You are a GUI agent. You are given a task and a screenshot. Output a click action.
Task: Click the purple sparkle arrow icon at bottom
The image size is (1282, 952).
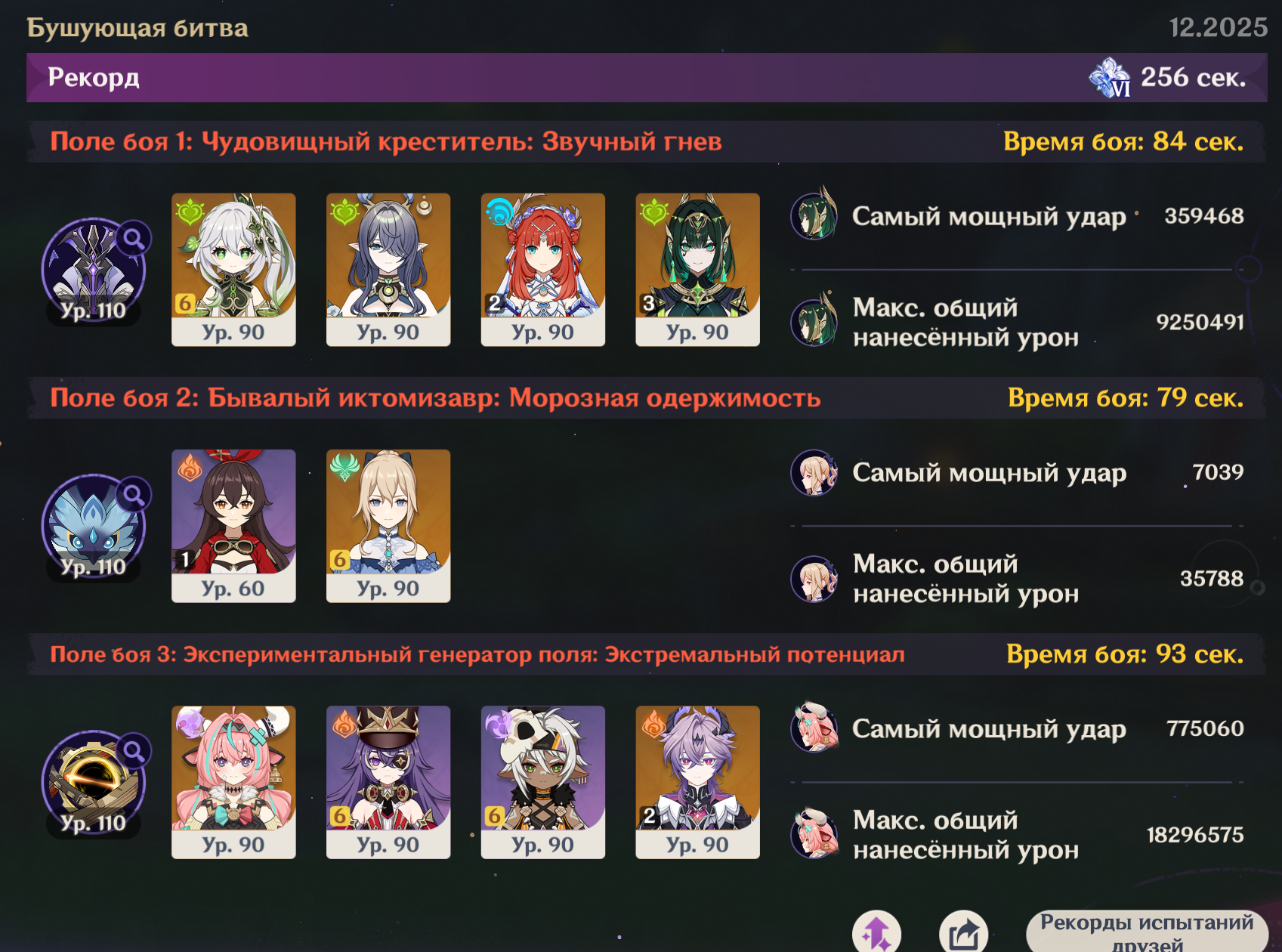tap(876, 932)
